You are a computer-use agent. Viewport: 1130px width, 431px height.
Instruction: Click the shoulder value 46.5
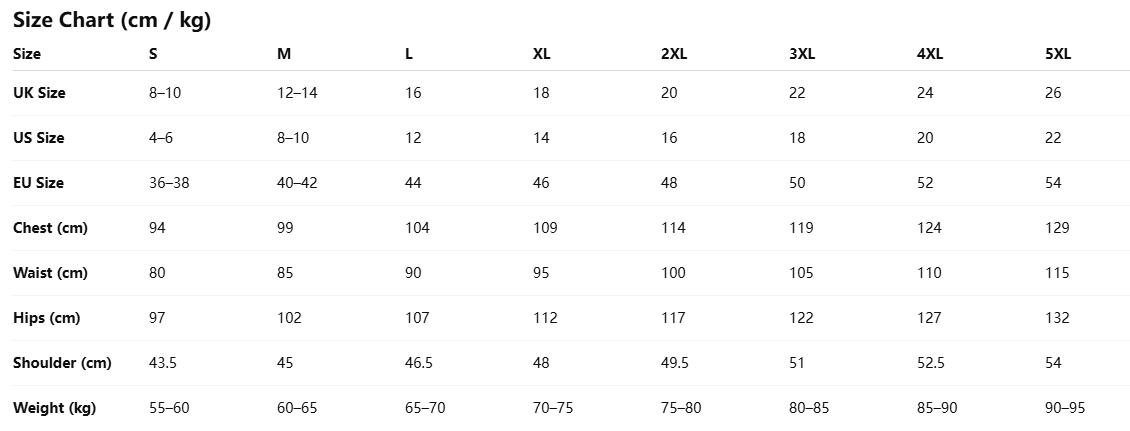(x=418, y=363)
